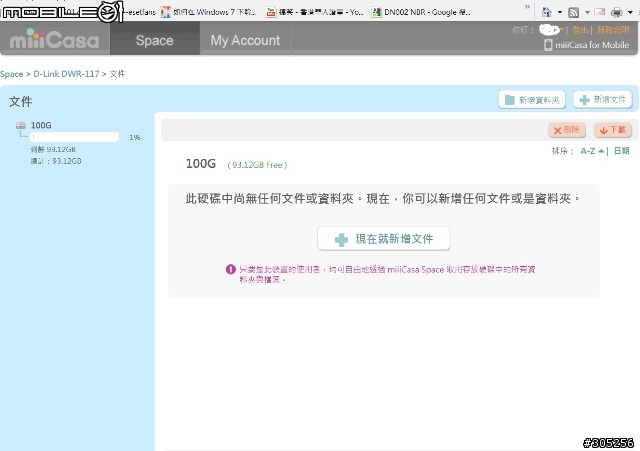Switch to the Space tab
Image resolution: width=640 pixels, height=451 pixels.
pyautogui.click(x=155, y=40)
